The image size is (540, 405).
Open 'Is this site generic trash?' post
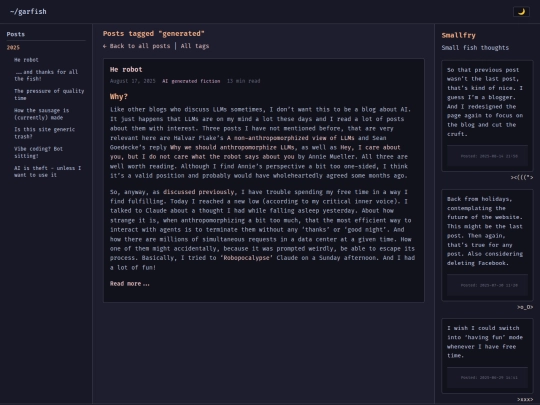(44, 133)
